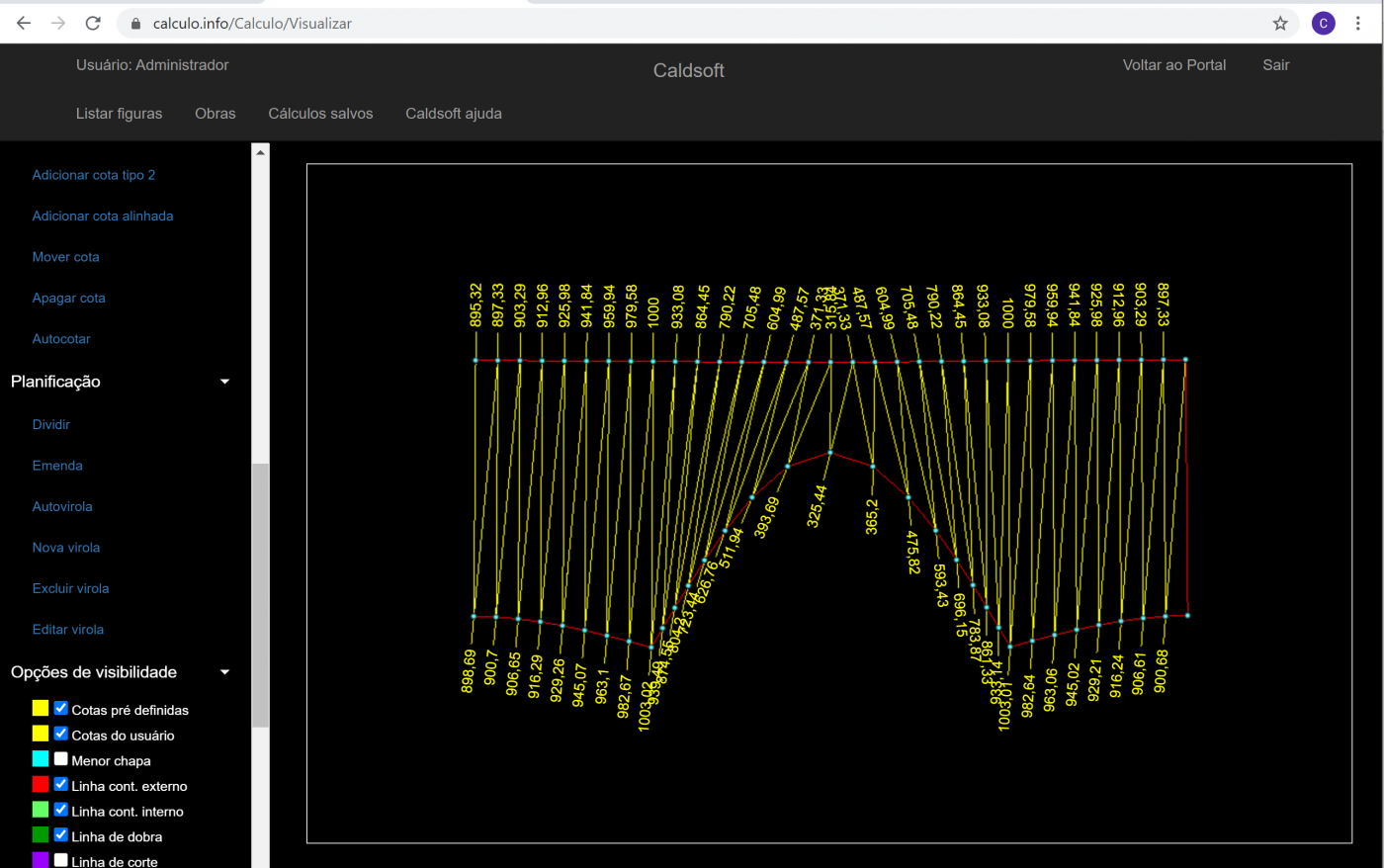Viewport: 1384px width, 868px height.
Task: Click the purple profile avatar icon
Action: point(1323,23)
